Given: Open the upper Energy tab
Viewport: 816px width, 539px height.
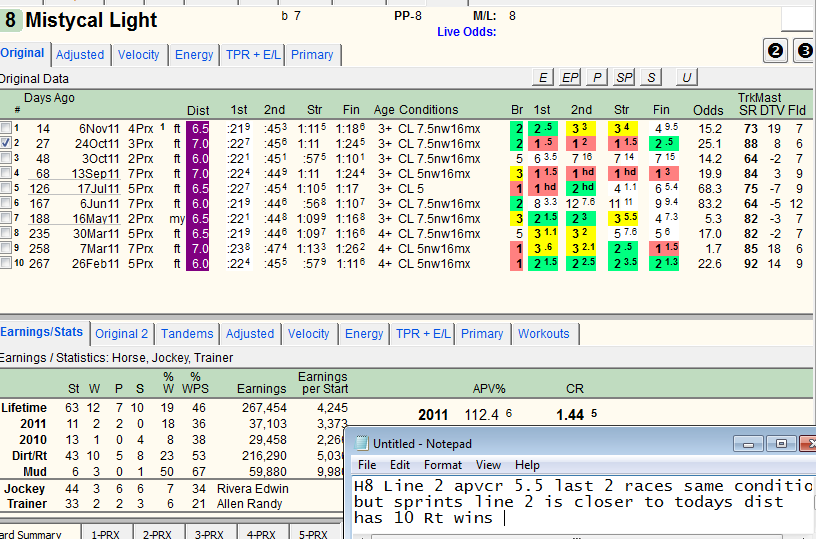Looking at the screenshot, I should [x=194, y=55].
